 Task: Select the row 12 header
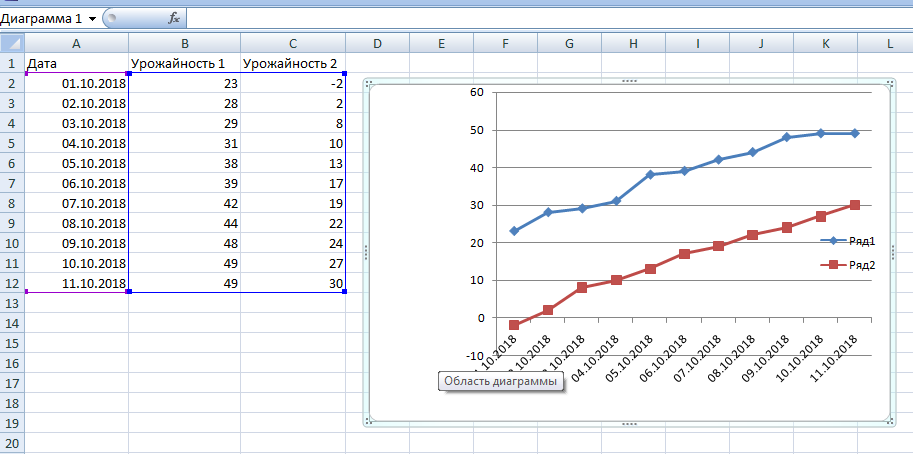pos(11,284)
